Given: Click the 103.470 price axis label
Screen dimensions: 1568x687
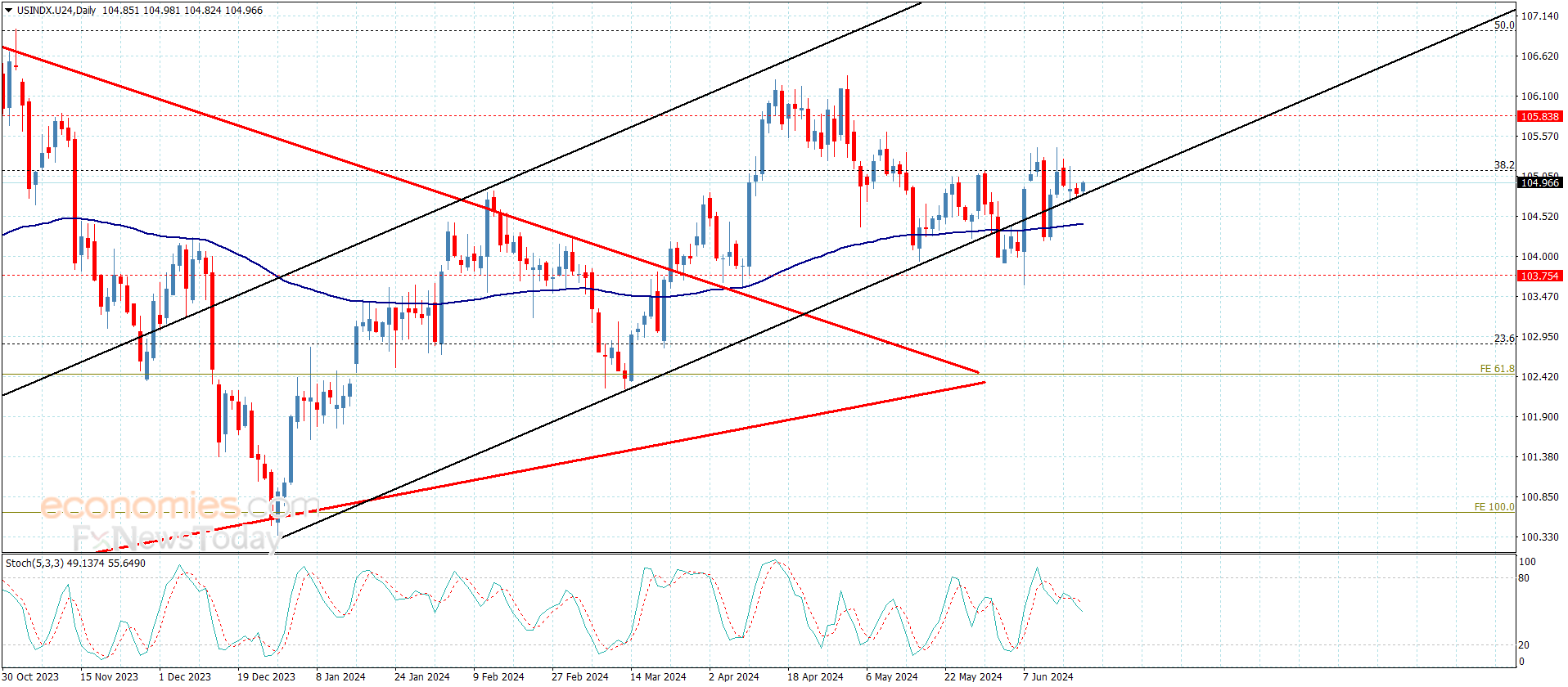Looking at the screenshot, I should pos(1539,297).
